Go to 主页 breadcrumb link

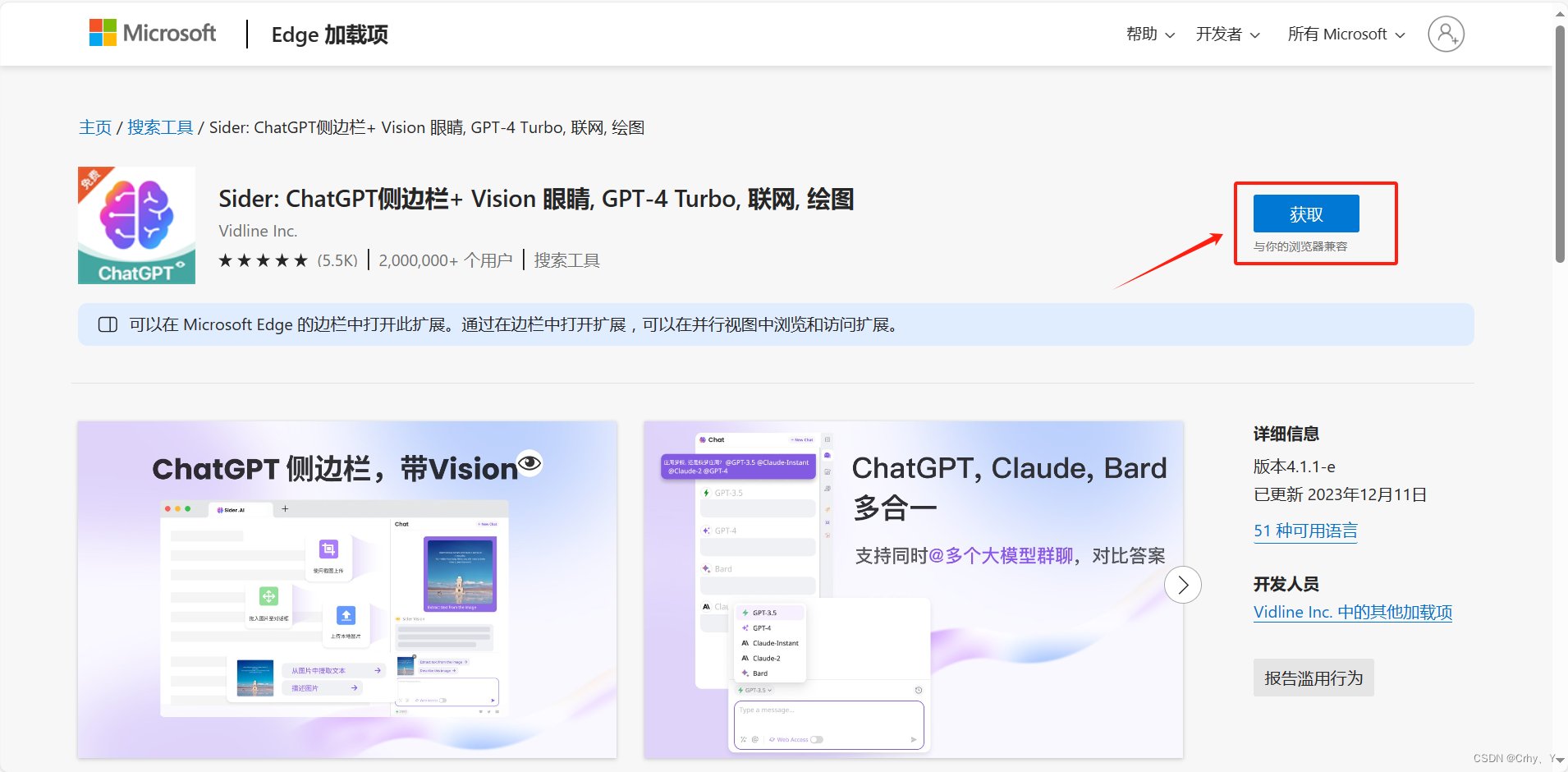95,127
